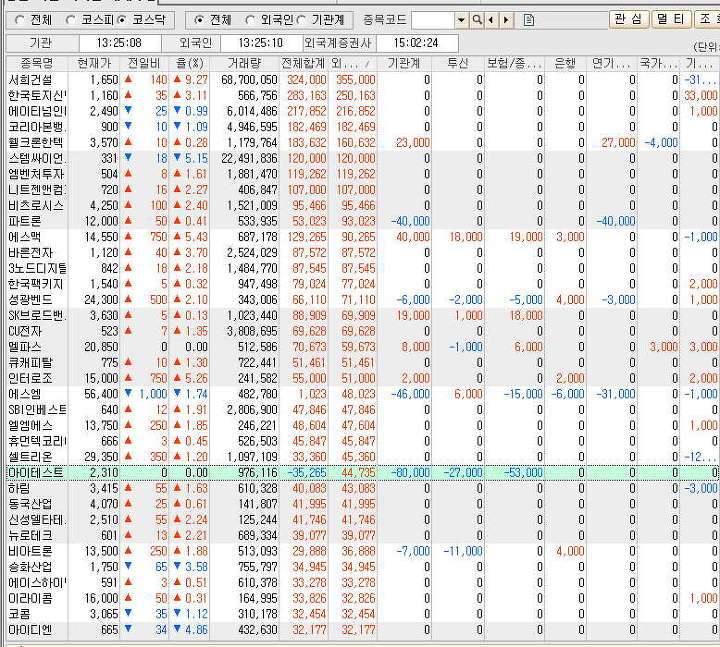Select the 에스엠 stock name
This screenshot has width=720, height=647.
[x=25, y=394]
